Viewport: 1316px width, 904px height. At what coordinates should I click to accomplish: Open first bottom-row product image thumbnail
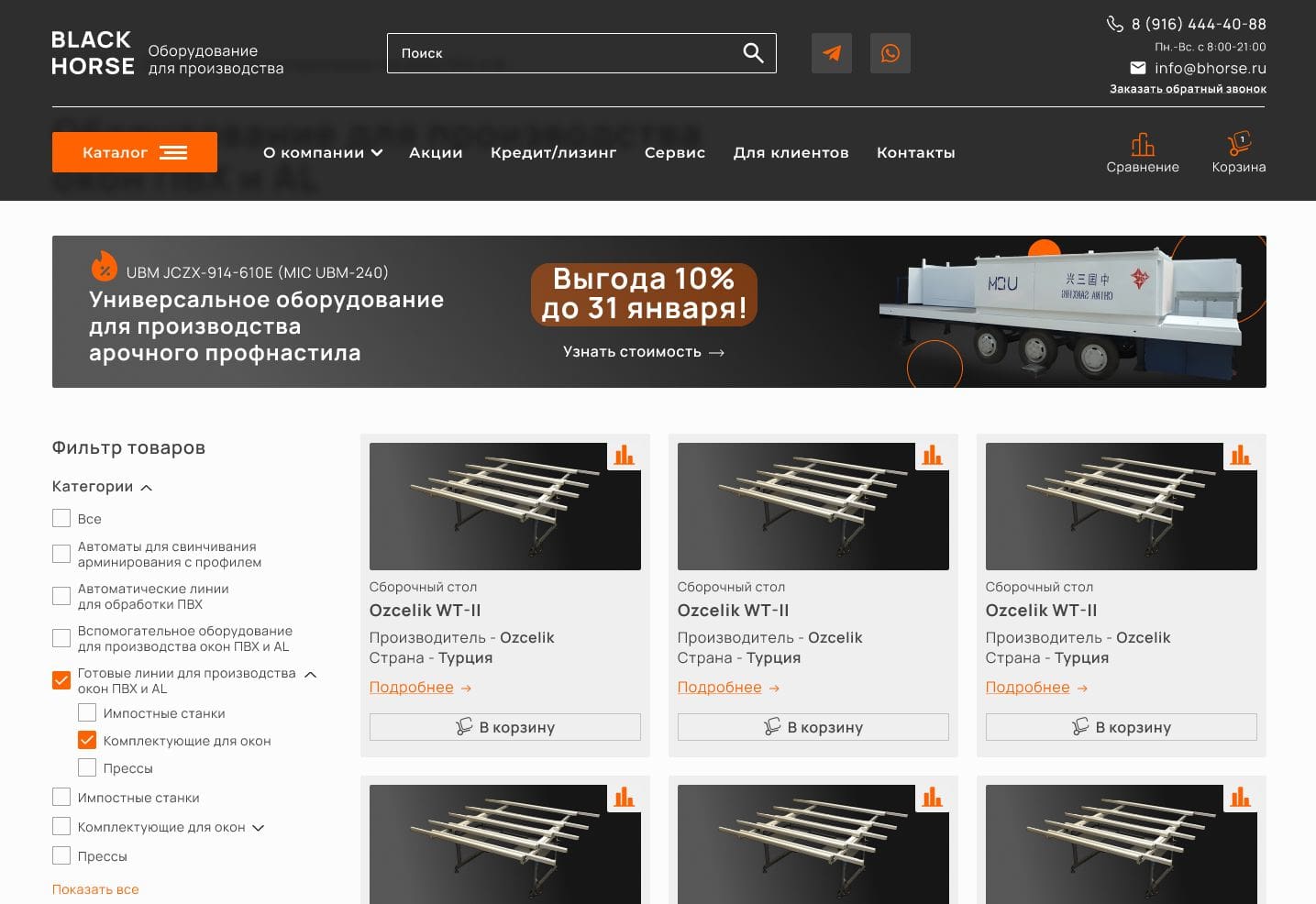[x=505, y=844]
